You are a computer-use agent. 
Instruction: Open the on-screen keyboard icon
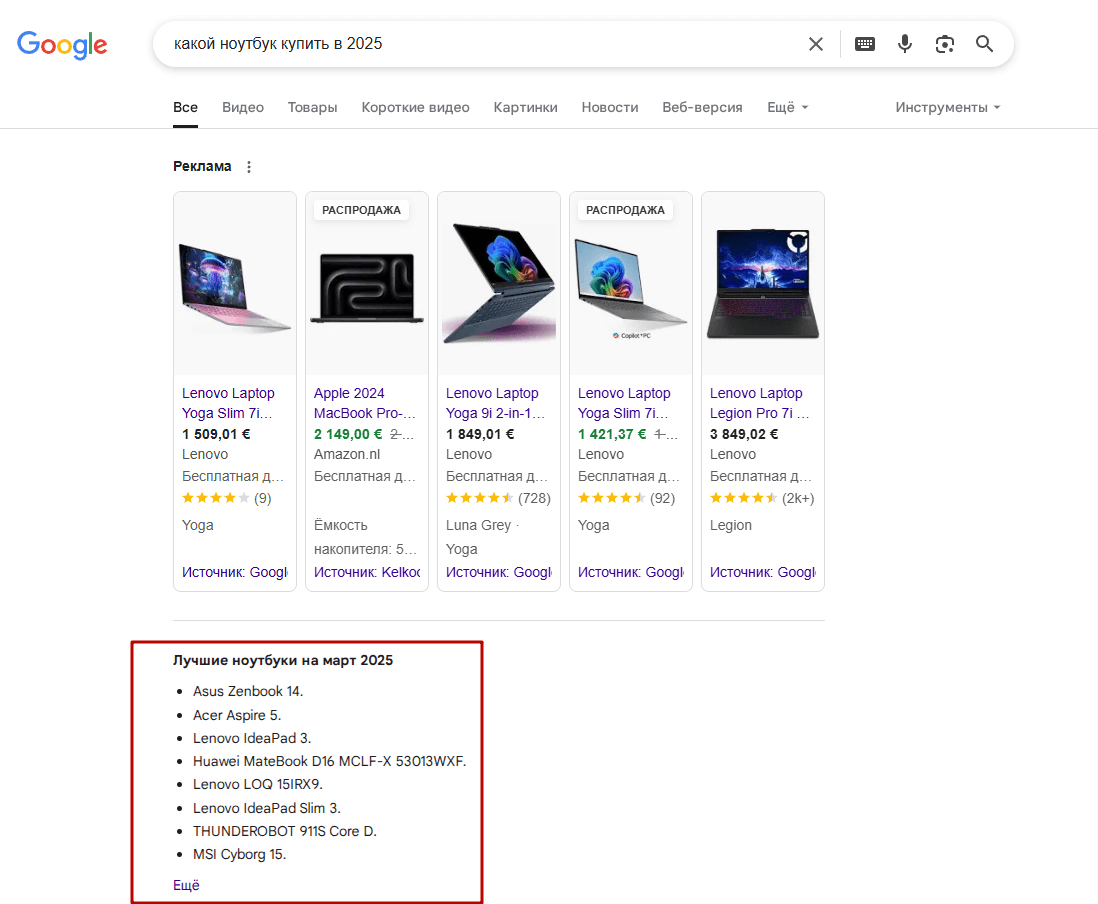tap(865, 44)
